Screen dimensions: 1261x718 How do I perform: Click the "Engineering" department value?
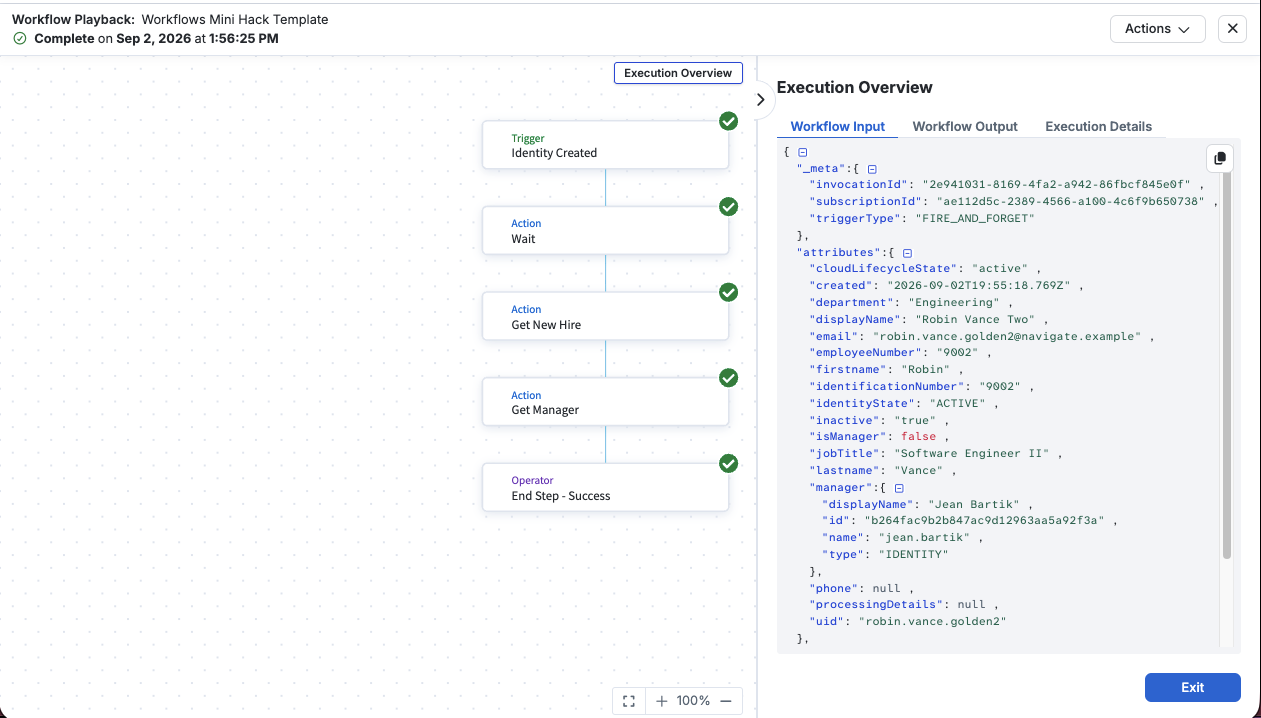(954, 303)
